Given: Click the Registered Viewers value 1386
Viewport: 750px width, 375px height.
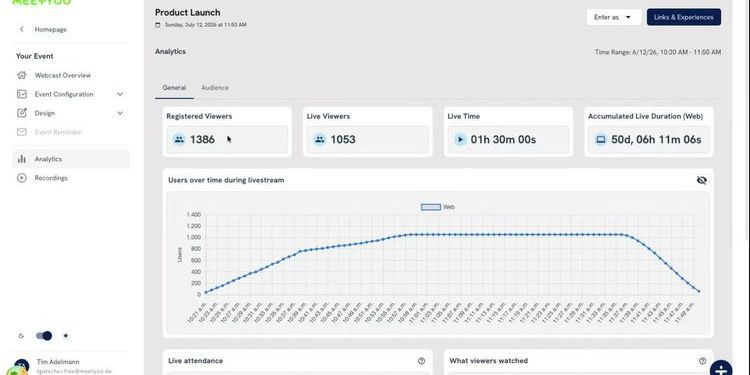Looking at the screenshot, I should 202,140.
